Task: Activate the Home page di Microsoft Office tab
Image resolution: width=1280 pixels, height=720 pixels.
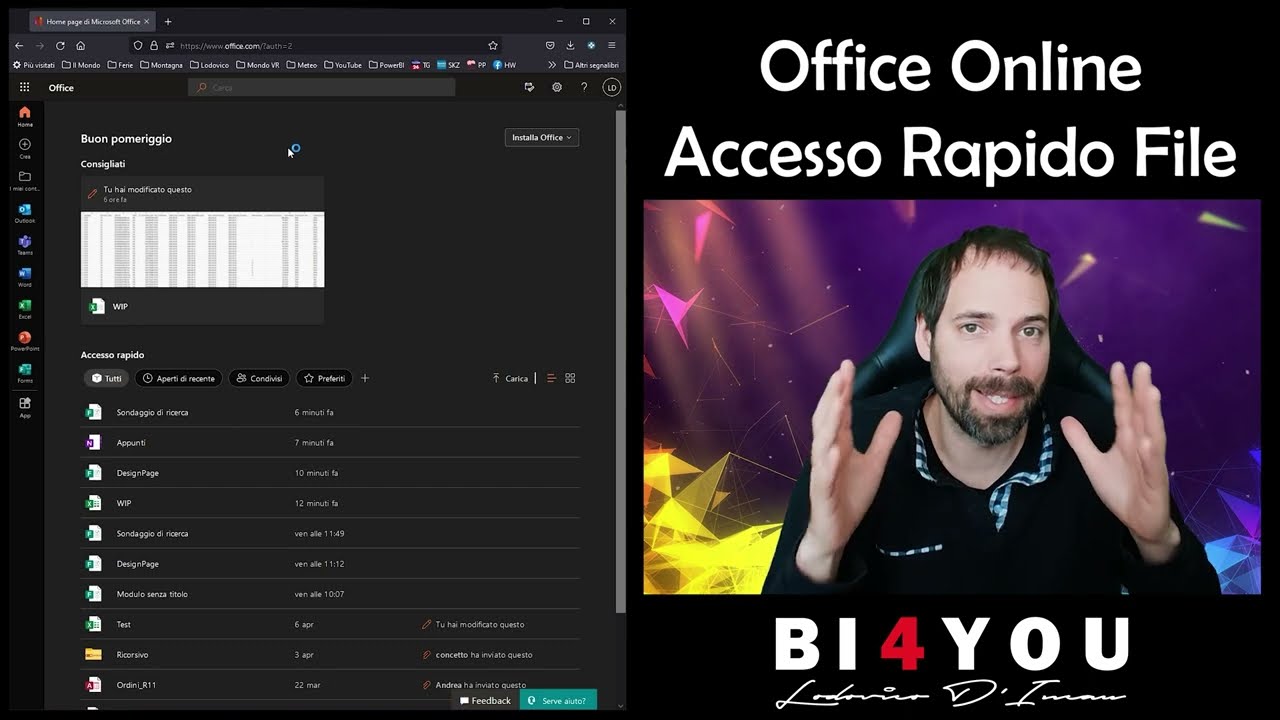Action: 92,21
